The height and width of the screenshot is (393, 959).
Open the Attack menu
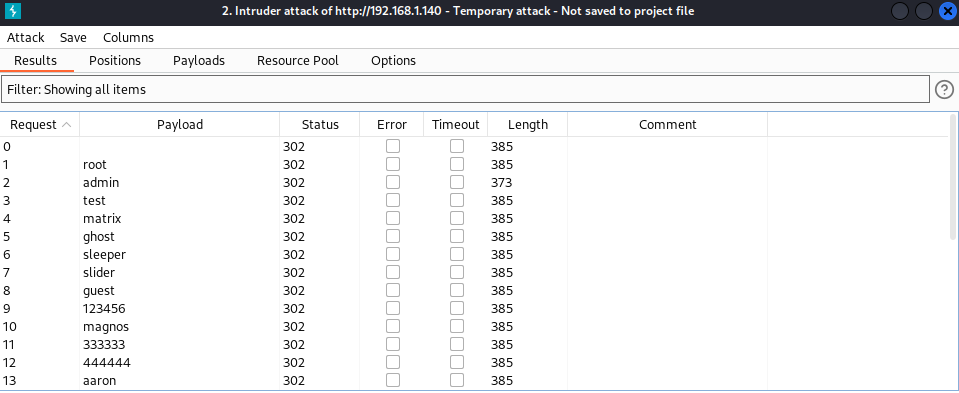point(26,37)
